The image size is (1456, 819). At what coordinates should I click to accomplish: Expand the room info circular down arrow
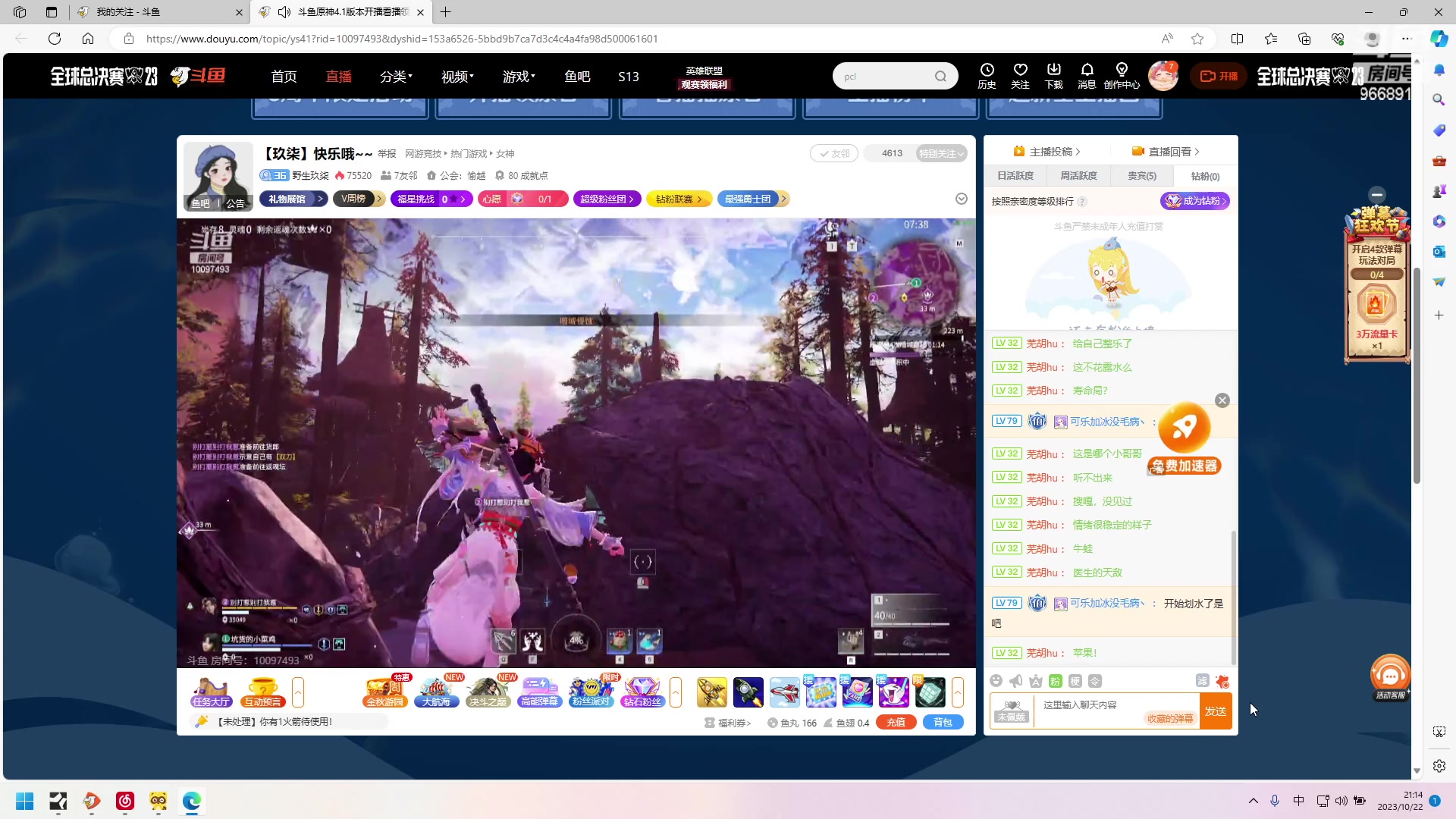coord(962,199)
